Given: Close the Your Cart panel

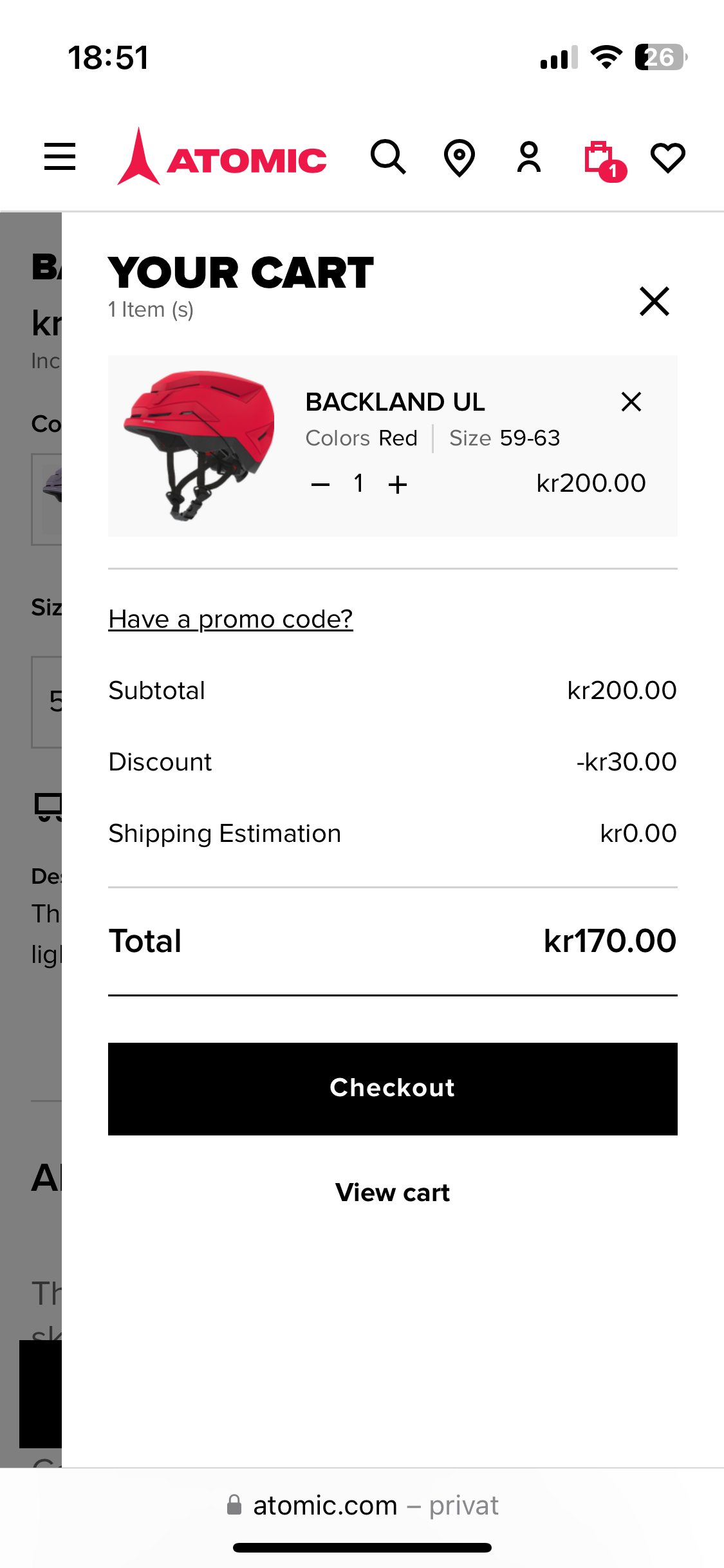Looking at the screenshot, I should [654, 301].
